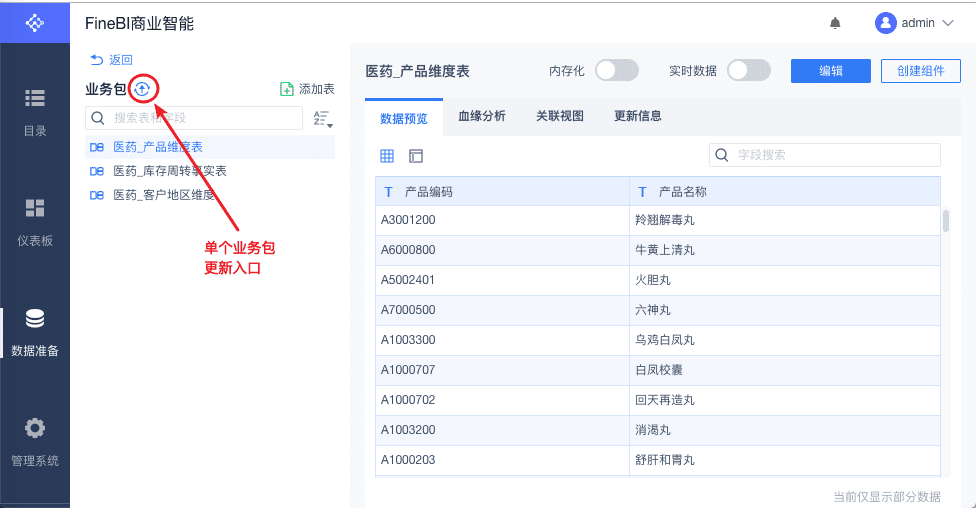Open the 管理系统 gear icon
Image resolution: width=976 pixels, height=508 pixels.
[x=35, y=428]
